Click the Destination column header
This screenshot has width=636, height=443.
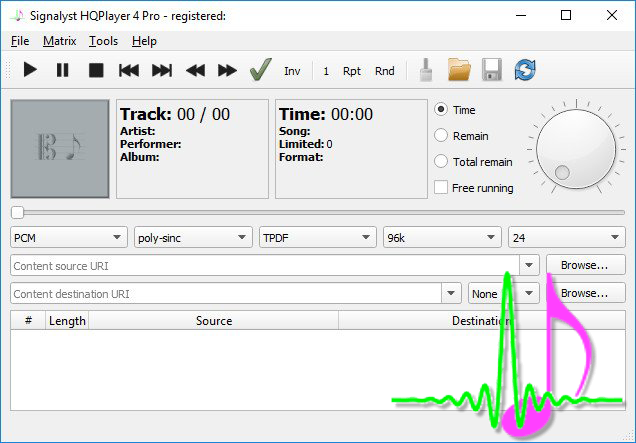pyautogui.click(x=482, y=320)
